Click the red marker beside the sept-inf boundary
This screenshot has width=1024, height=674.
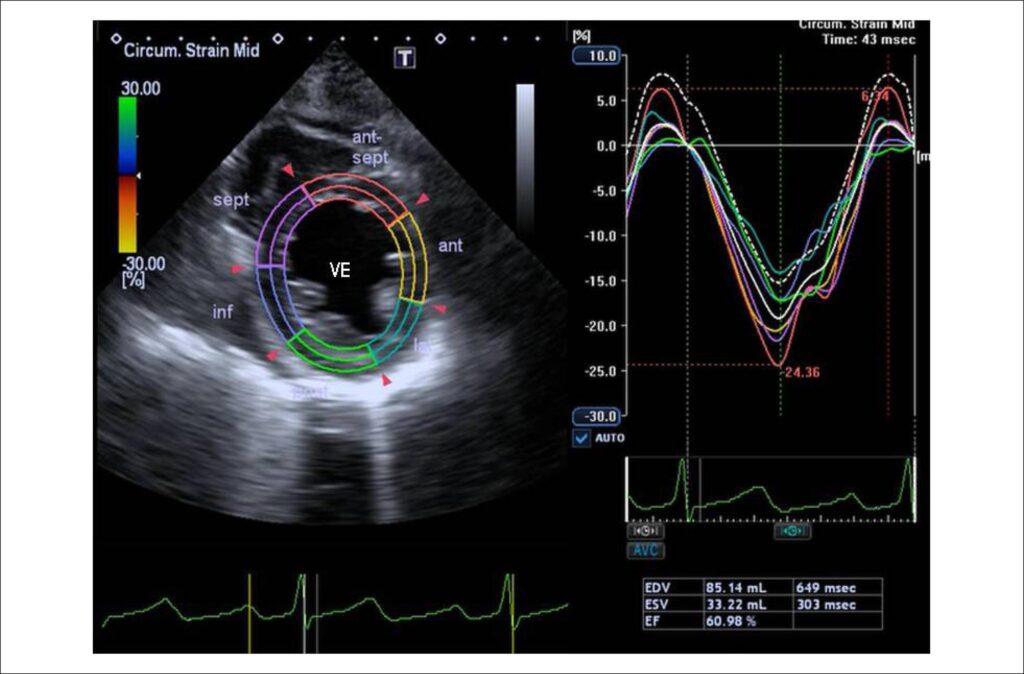point(237,268)
